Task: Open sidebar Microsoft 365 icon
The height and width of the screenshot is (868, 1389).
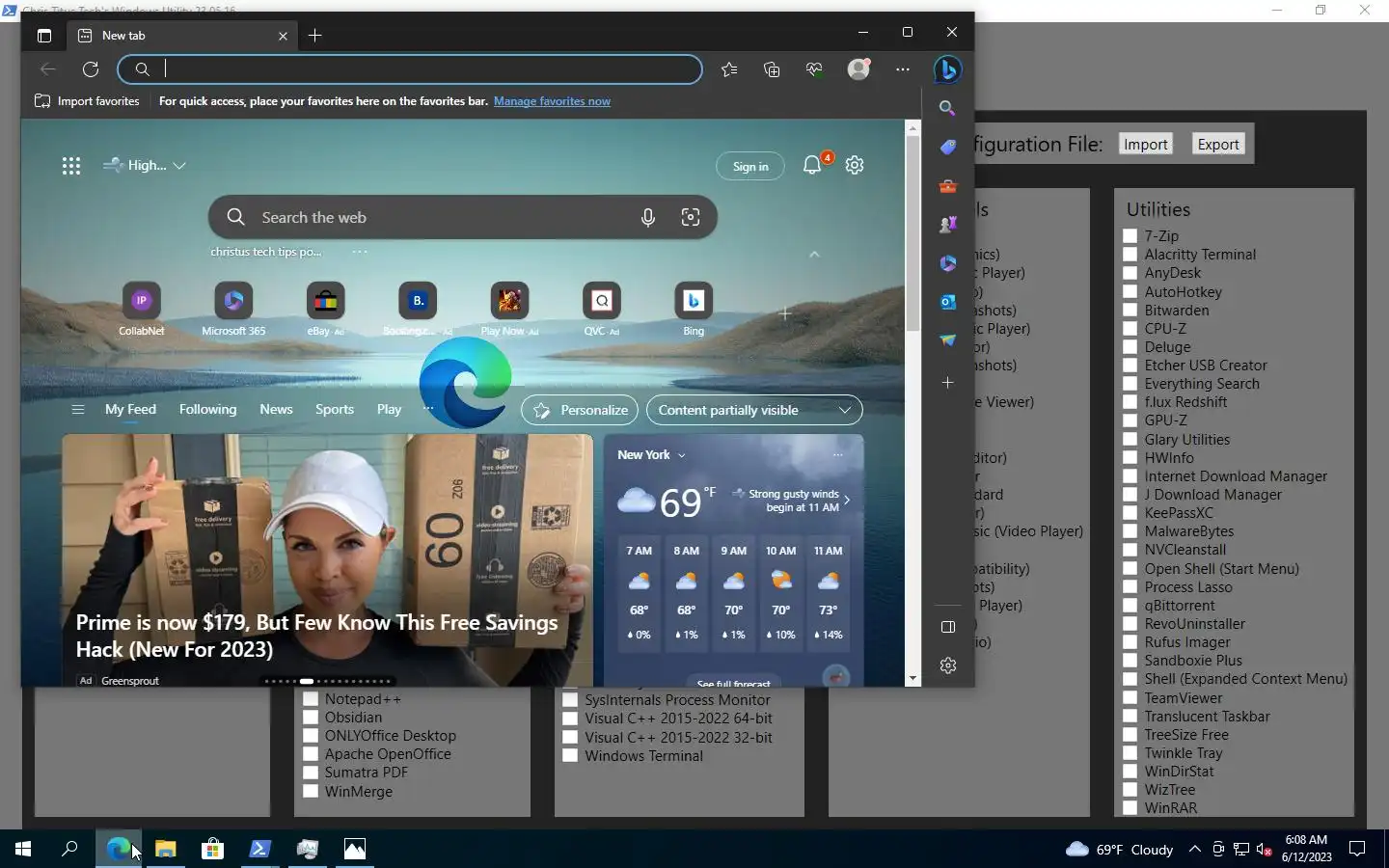Action: (948, 263)
